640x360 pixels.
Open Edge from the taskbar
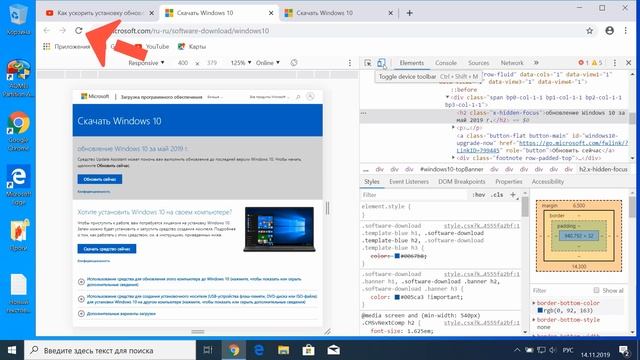259,350
